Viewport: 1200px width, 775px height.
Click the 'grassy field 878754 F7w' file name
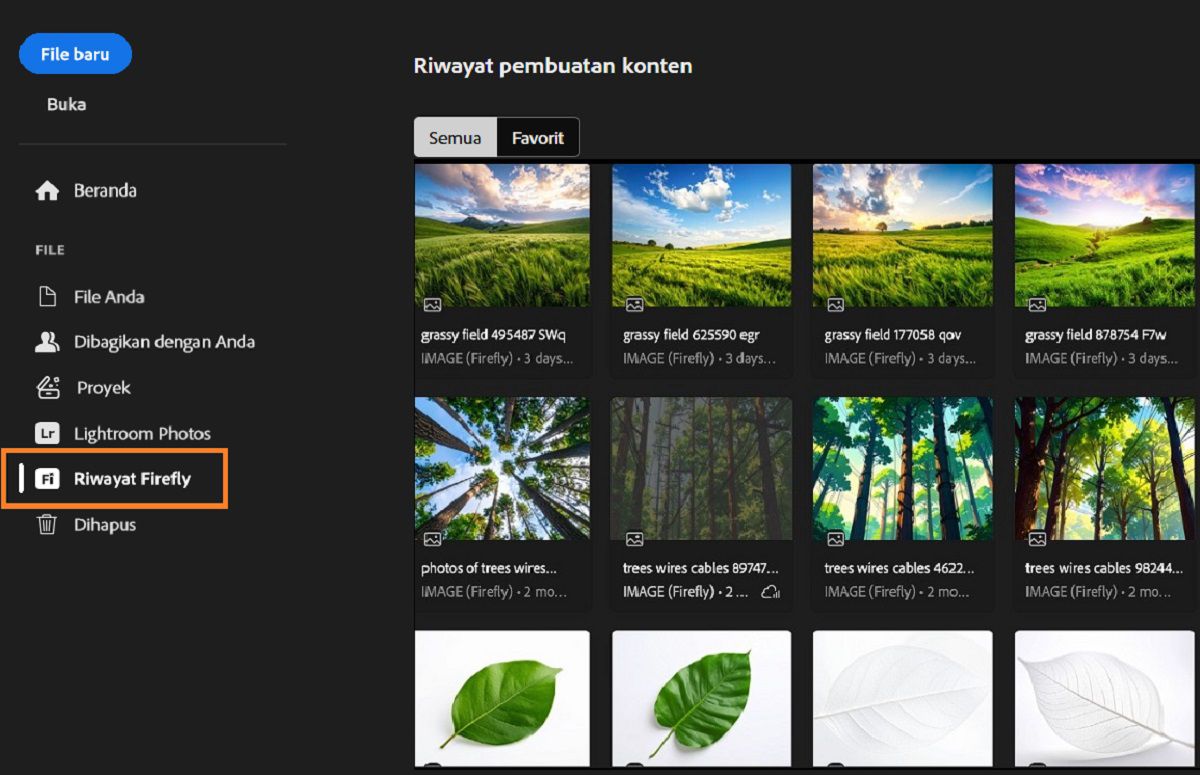coord(1095,335)
